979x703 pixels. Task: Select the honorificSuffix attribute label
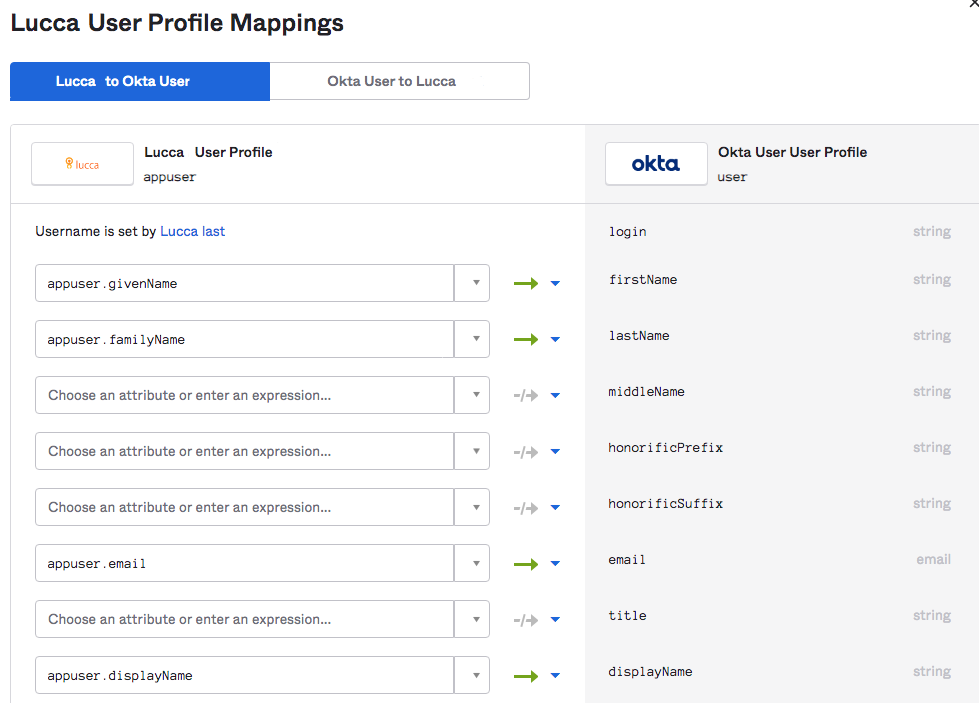(x=666, y=504)
